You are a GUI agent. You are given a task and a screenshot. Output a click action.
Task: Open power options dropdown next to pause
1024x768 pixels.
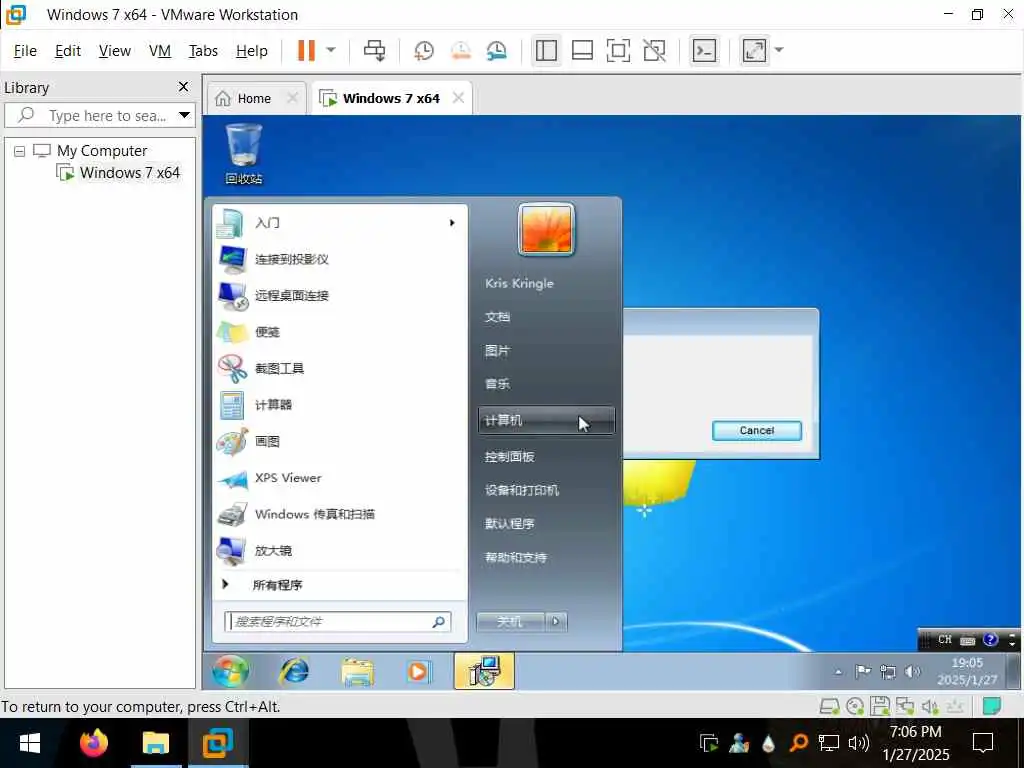(x=331, y=50)
